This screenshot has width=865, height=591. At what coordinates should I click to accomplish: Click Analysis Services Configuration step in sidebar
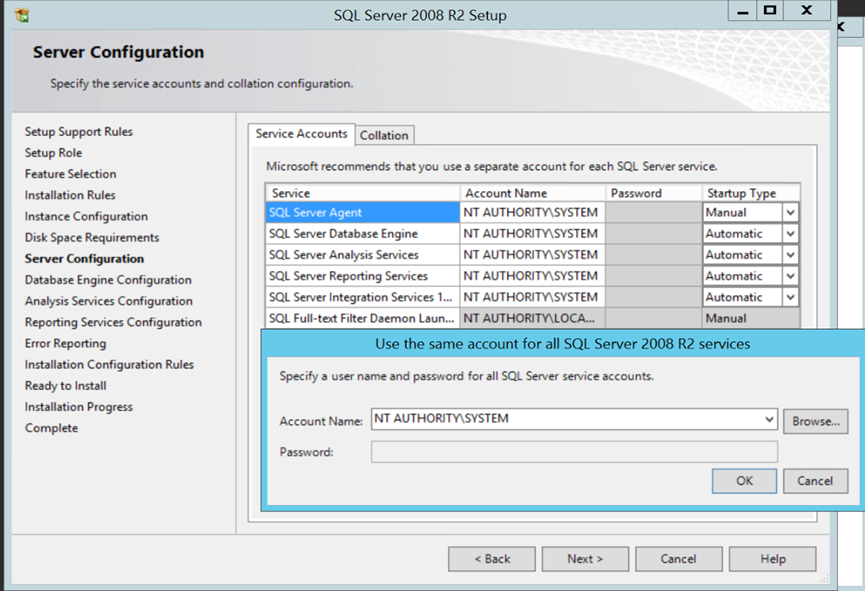[109, 301]
